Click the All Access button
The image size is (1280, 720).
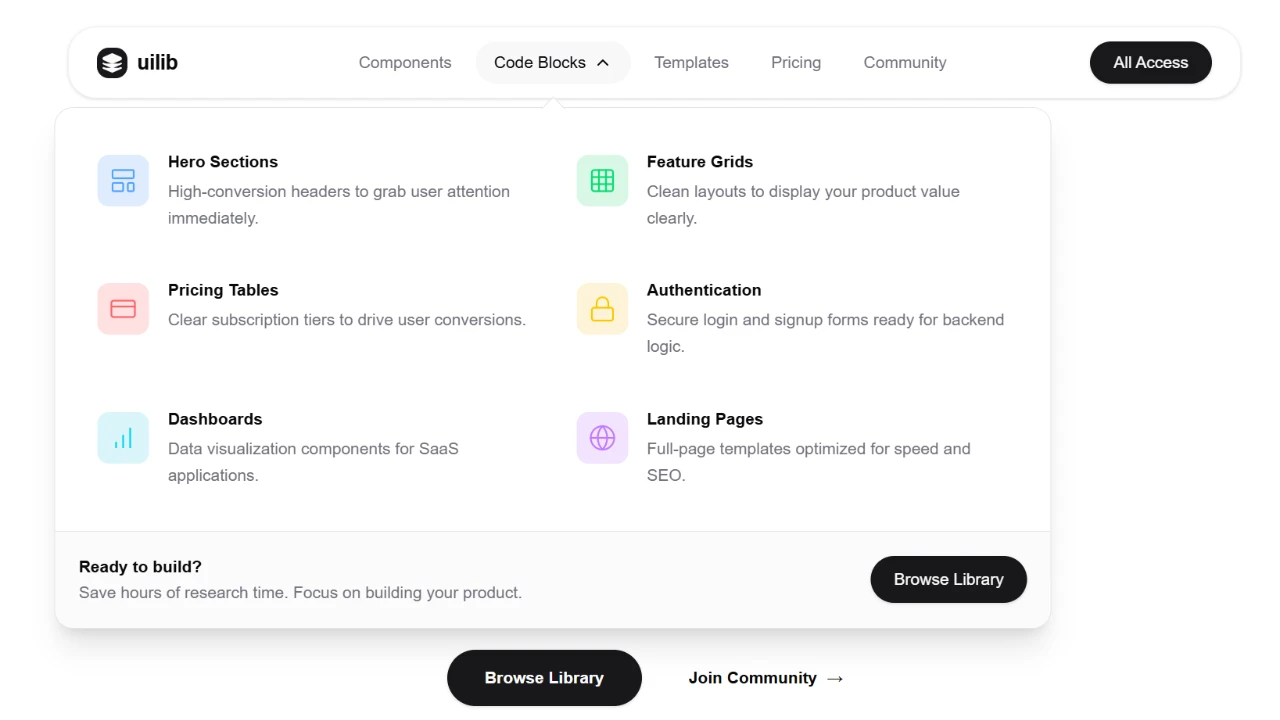[1150, 62]
